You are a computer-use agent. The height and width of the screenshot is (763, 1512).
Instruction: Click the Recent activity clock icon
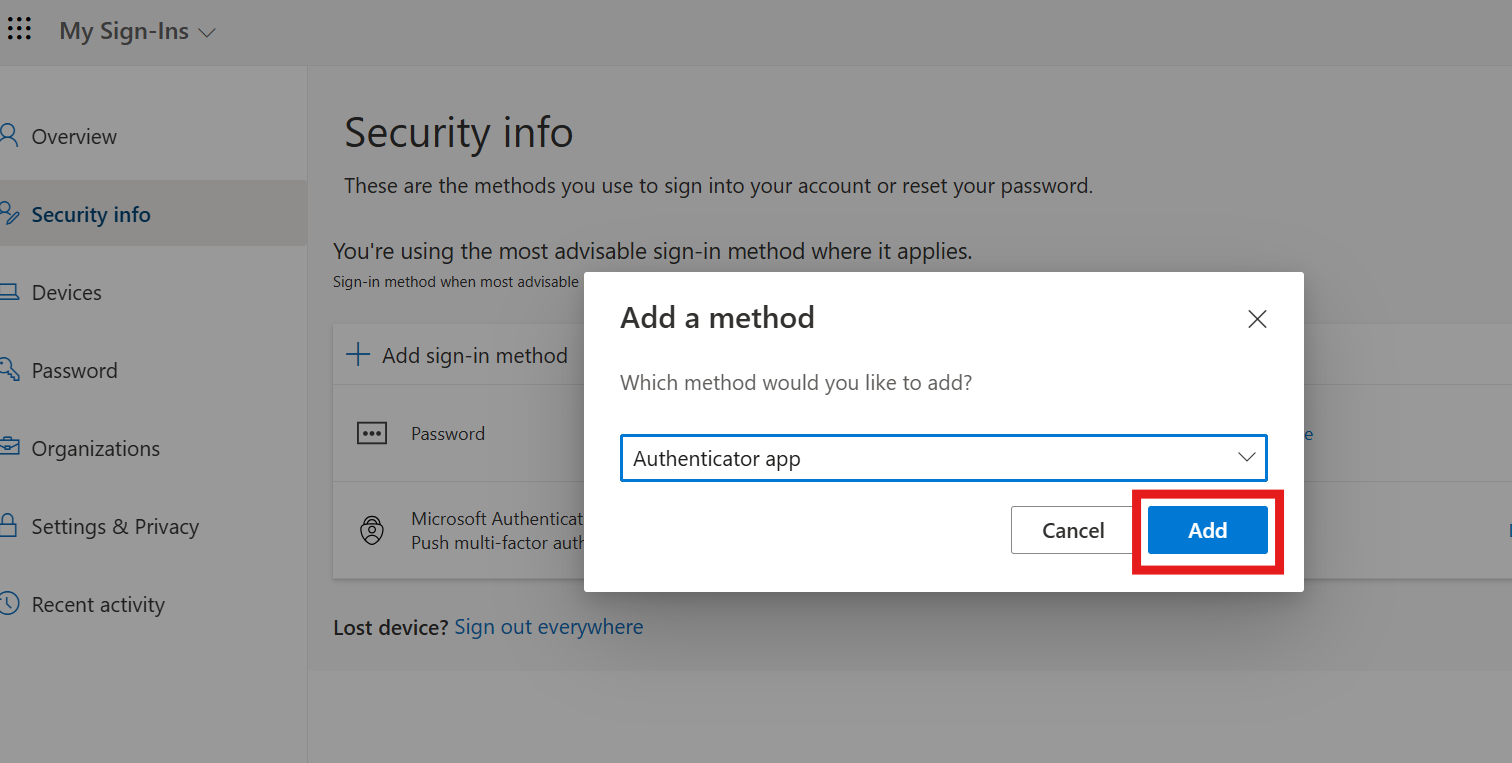[9, 604]
